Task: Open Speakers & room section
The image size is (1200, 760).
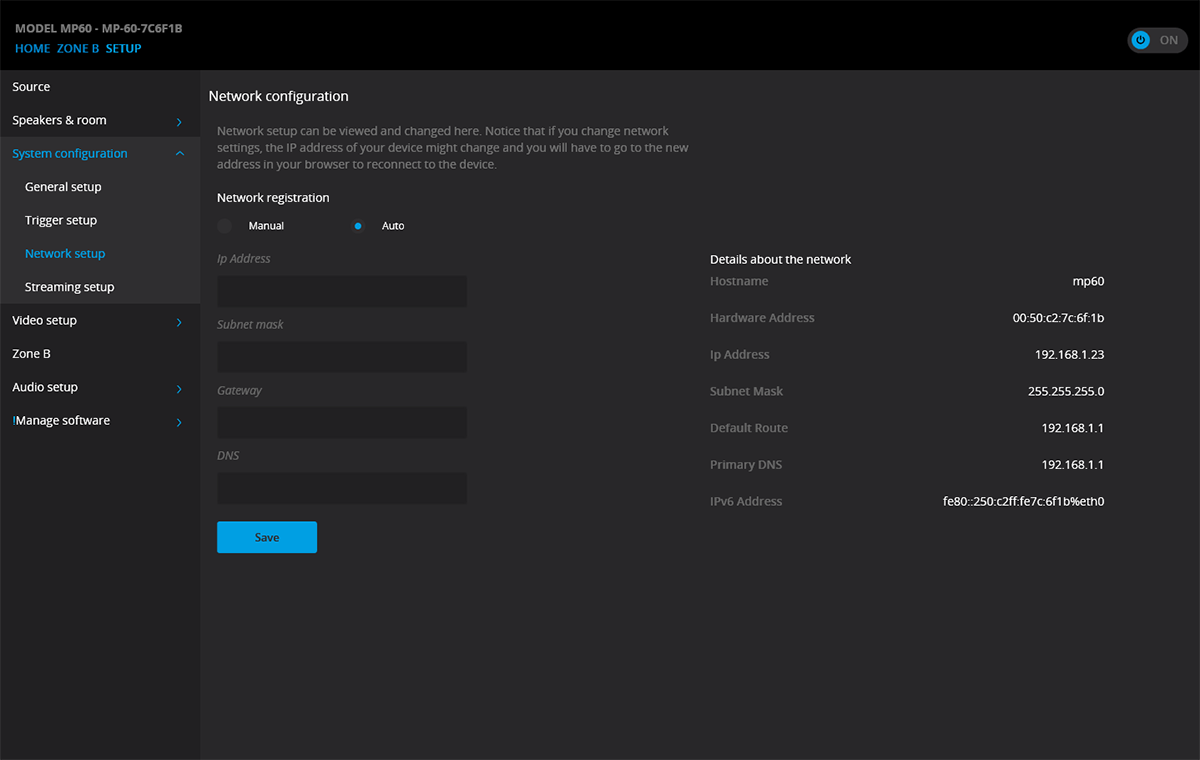Action: point(100,120)
